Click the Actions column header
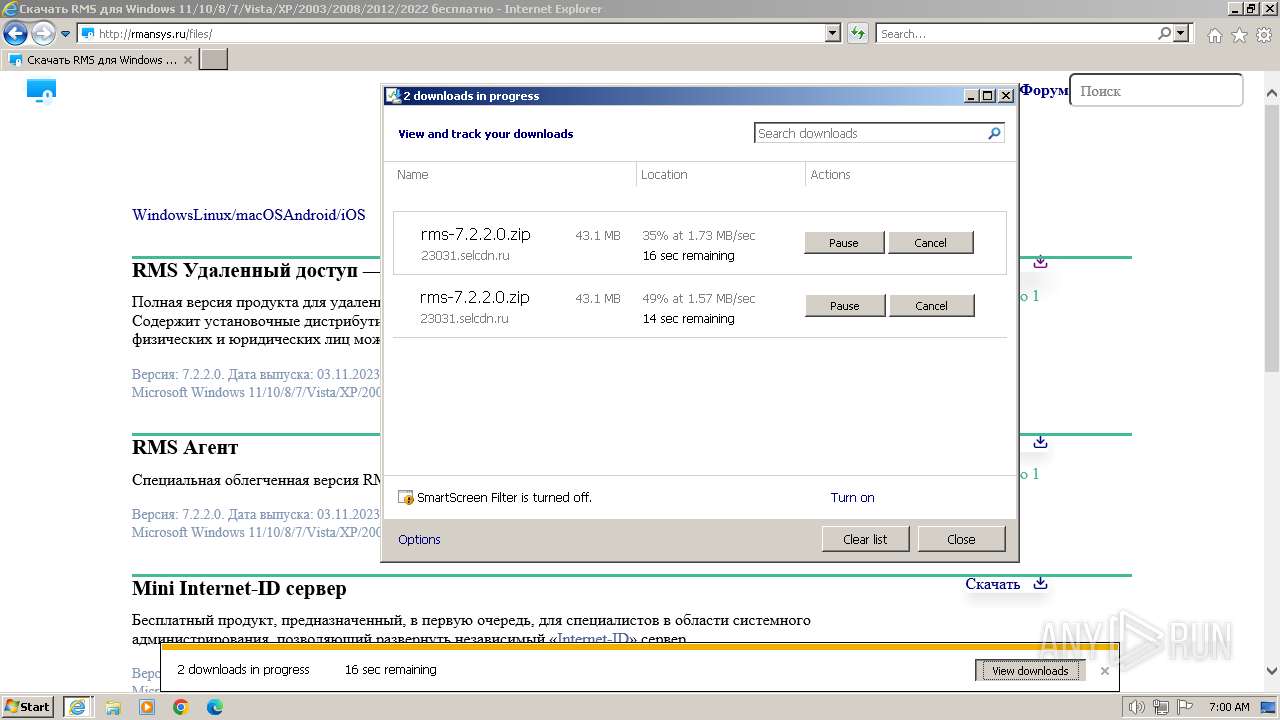Screen dimensions: 1280x720 coord(830,174)
